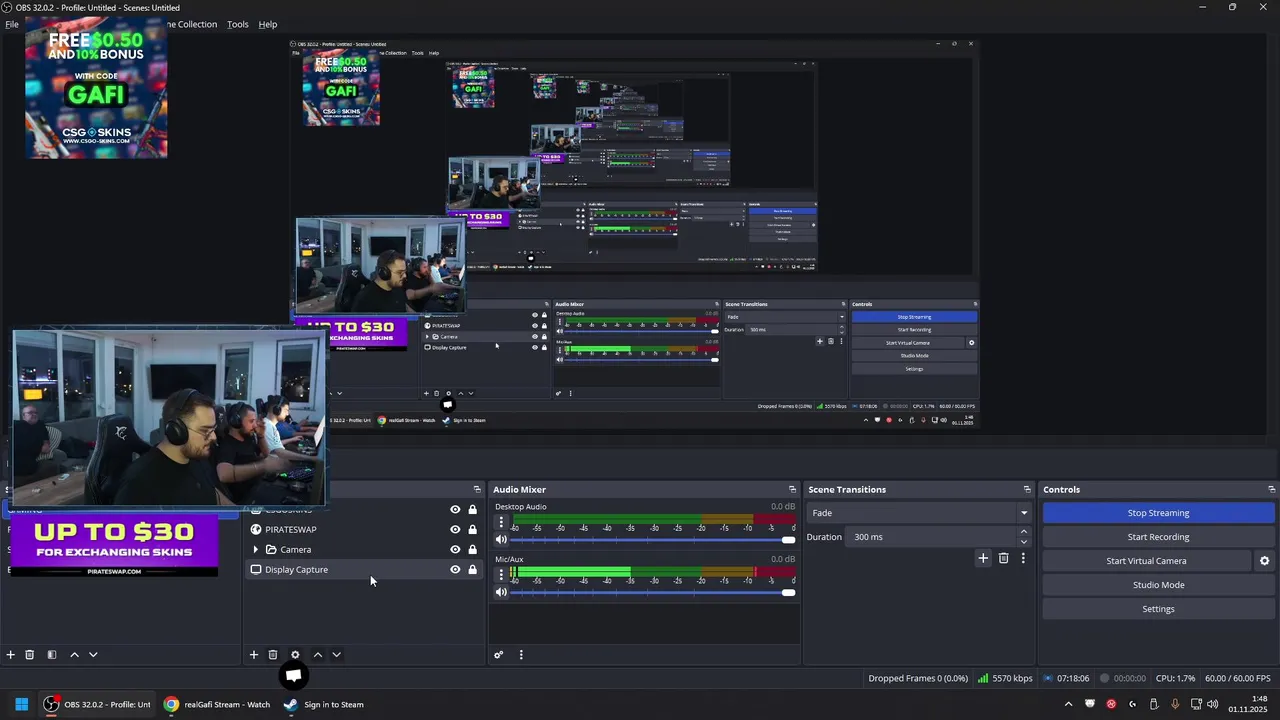This screenshot has height=720, width=1280.
Task: Open the Fade transition dropdown
Action: (920, 513)
